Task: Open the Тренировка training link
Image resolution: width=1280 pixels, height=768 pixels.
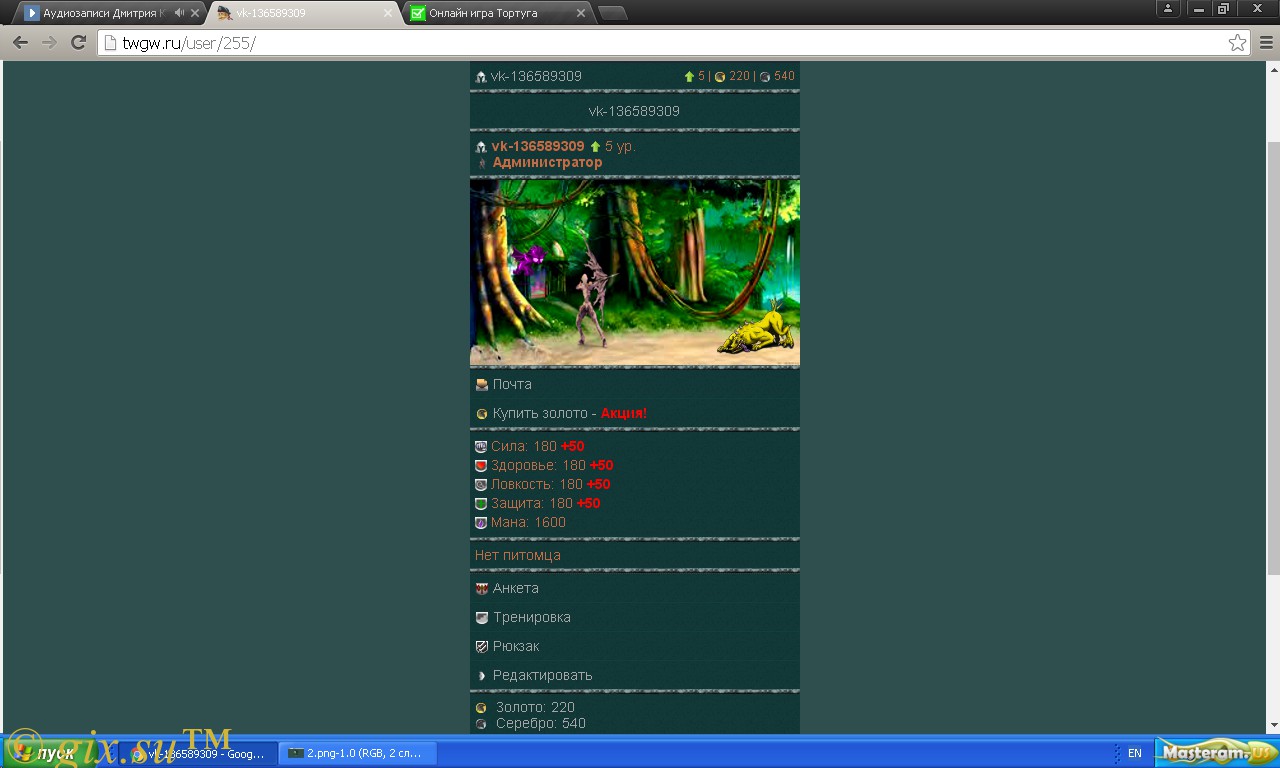Action: pyautogui.click(x=532, y=617)
